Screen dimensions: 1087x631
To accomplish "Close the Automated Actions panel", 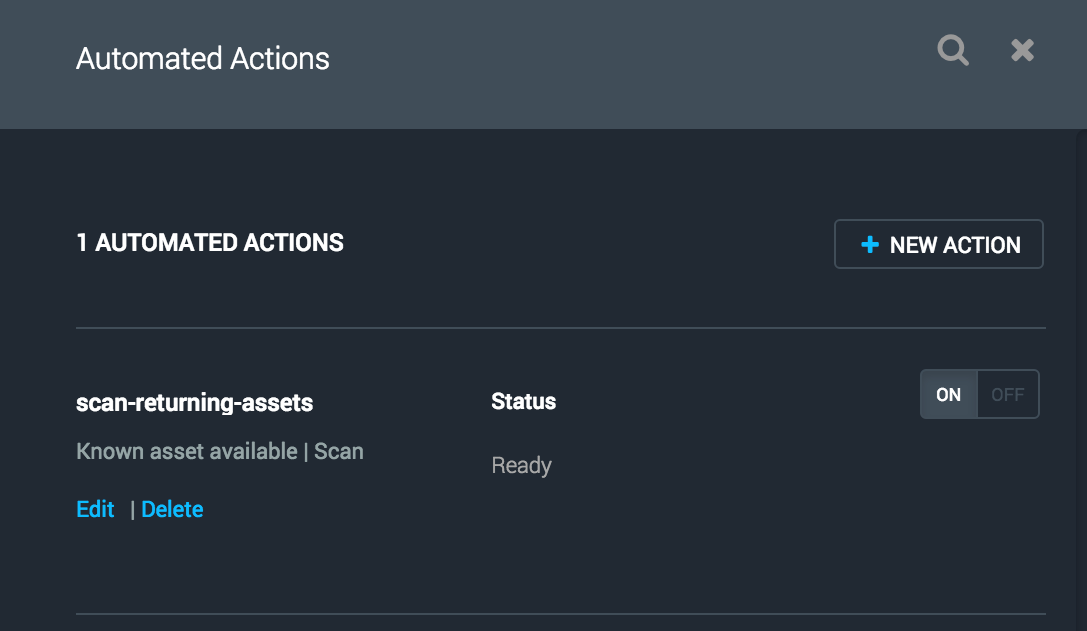I will pos(1022,50).
